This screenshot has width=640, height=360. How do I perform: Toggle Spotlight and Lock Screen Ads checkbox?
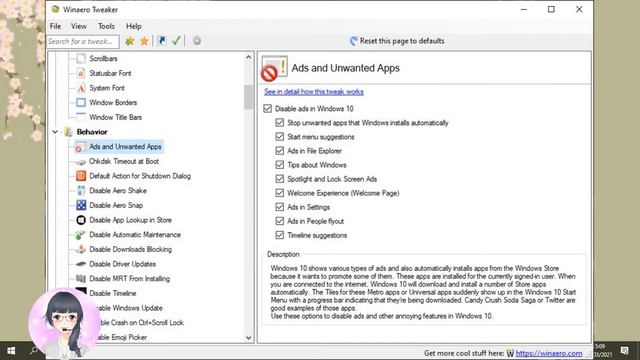280,179
